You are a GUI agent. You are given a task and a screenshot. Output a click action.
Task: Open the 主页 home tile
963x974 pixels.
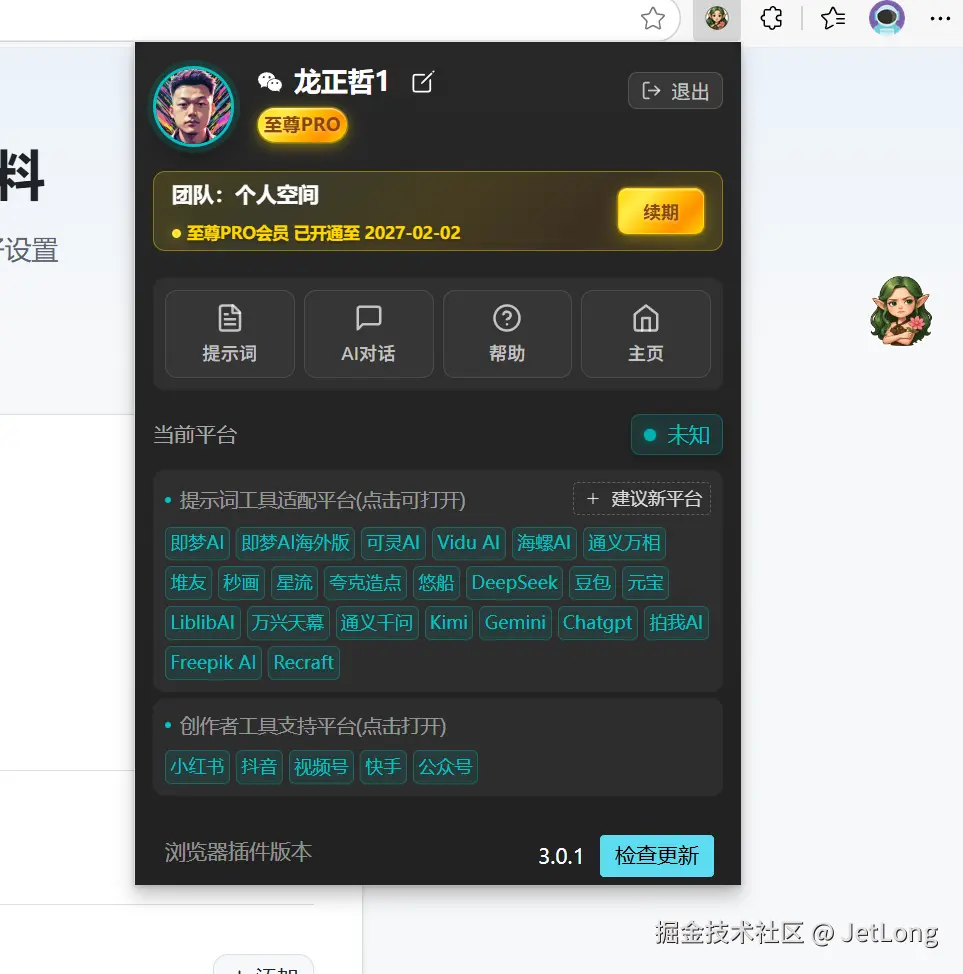(646, 334)
